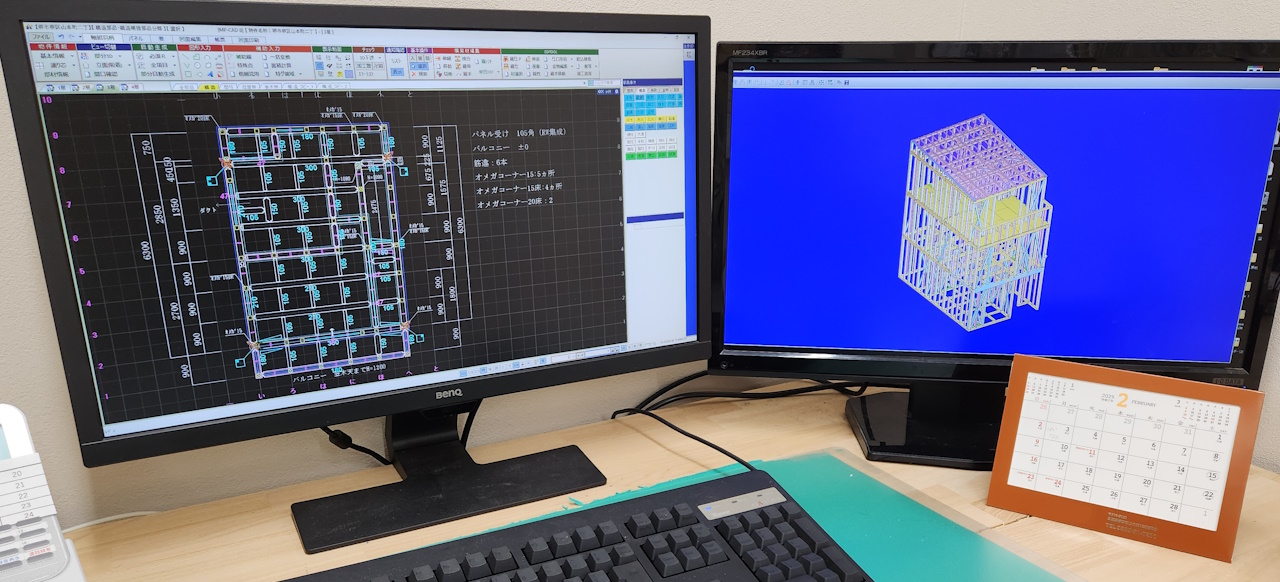Toggle the blue 表示 button in confirmation group

click(x=397, y=74)
